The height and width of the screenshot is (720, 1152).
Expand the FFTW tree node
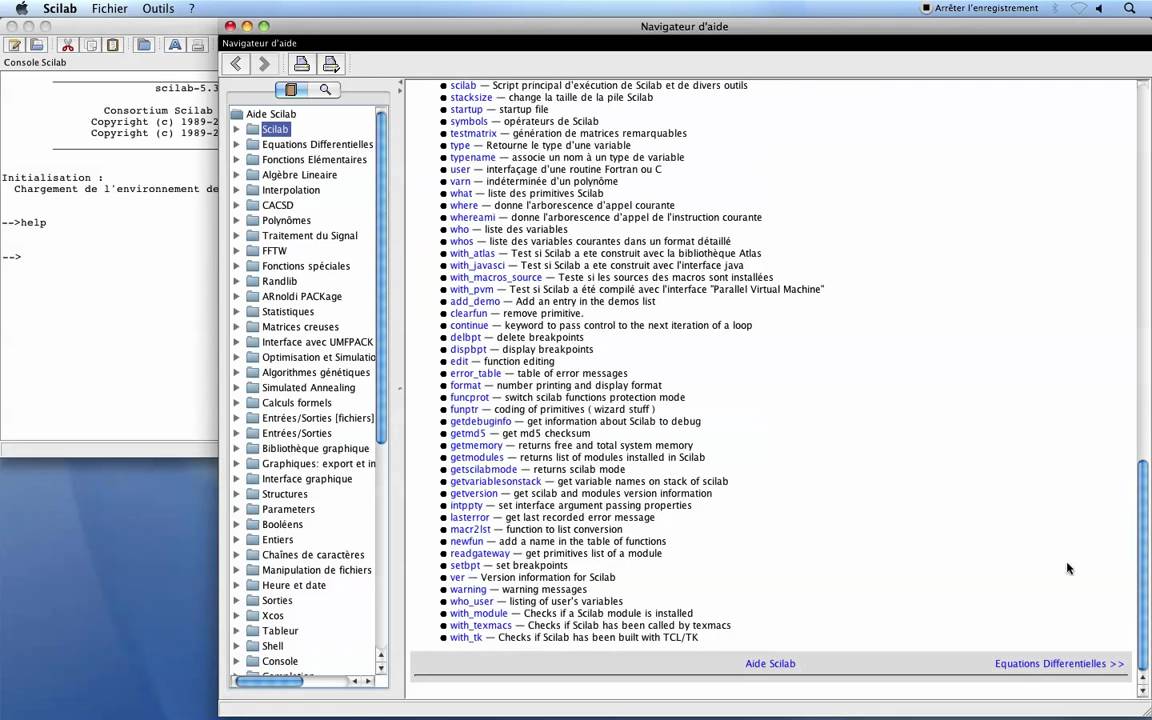tap(237, 251)
